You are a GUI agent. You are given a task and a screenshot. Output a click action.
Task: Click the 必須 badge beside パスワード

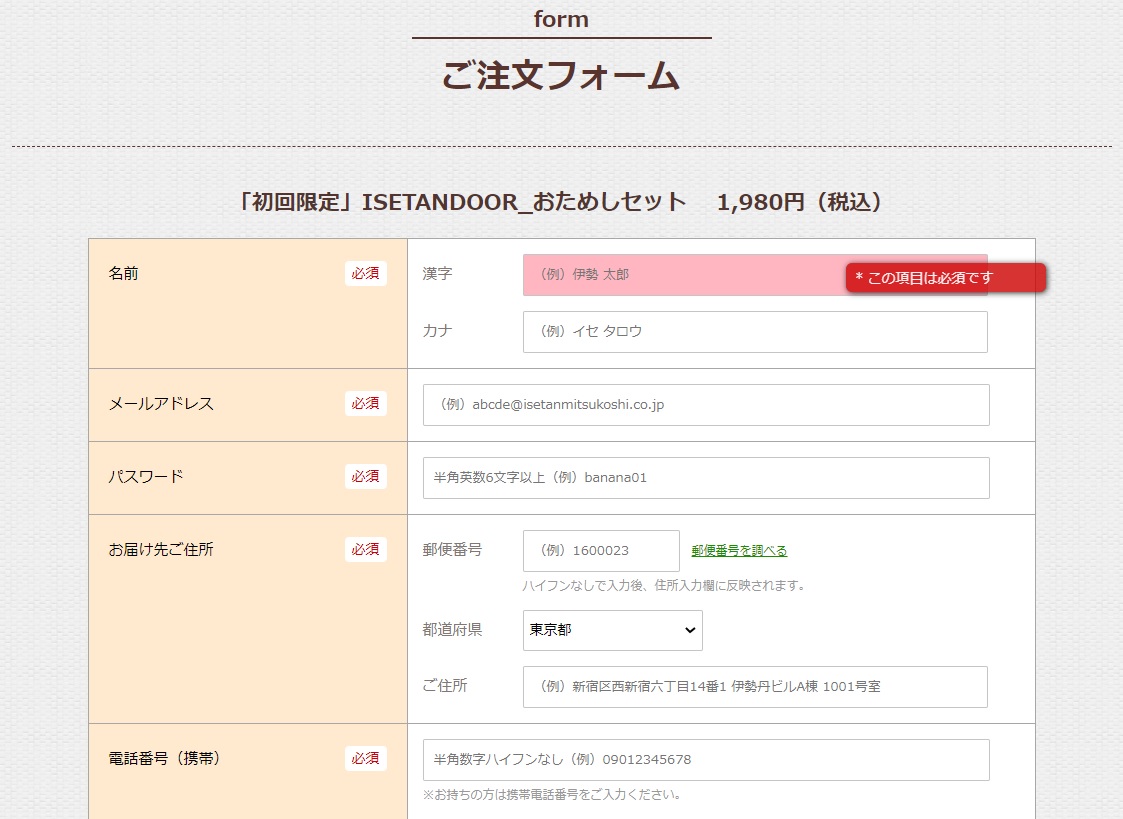coord(365,477)
